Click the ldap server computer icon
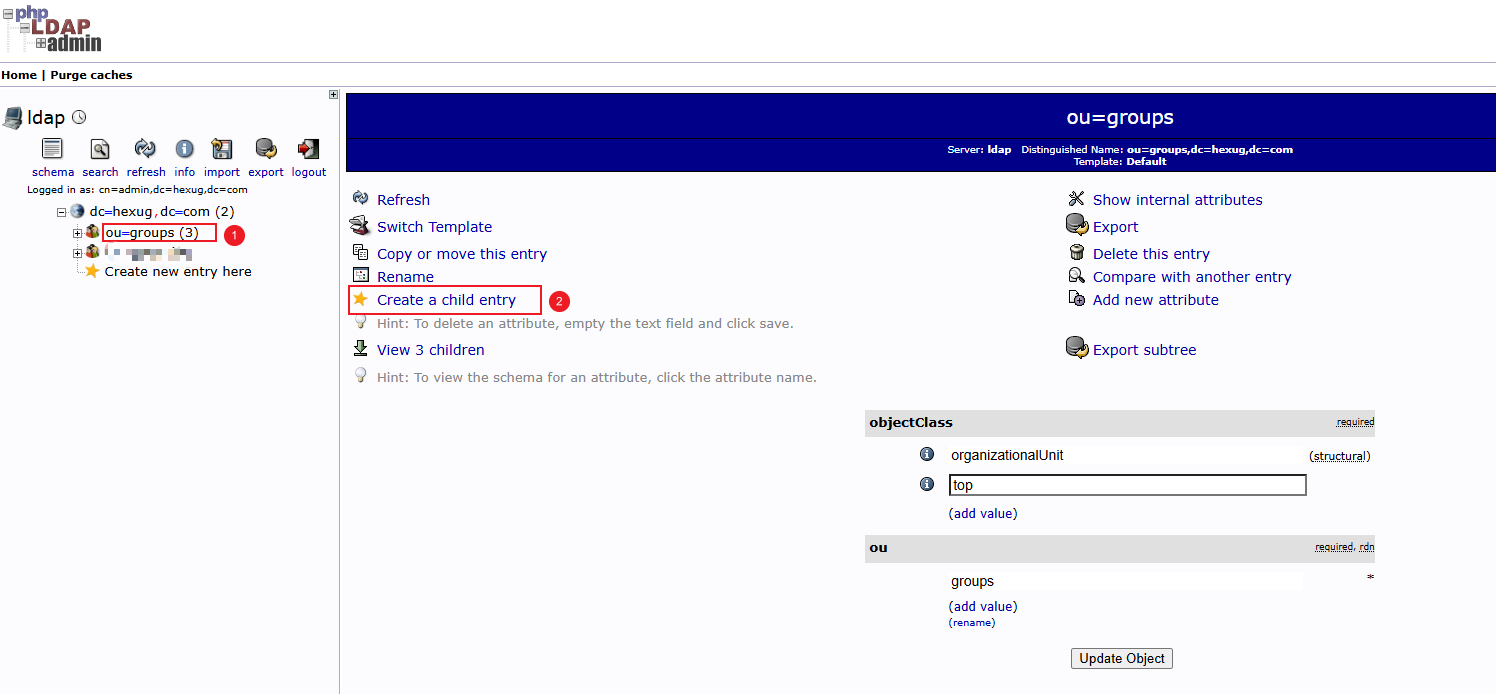This screenshot has height=696, width=1496. (x=13, y=118)
